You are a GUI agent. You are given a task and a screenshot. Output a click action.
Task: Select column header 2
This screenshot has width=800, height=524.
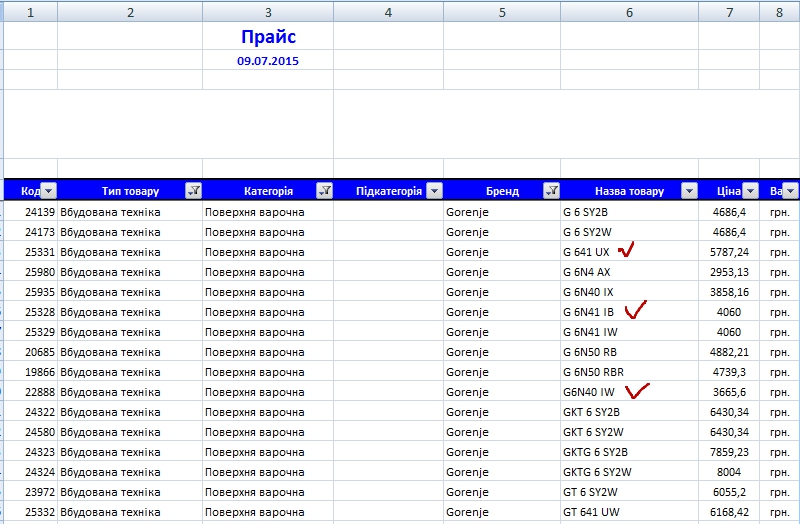pyautogui.click(x=130, y=12)
